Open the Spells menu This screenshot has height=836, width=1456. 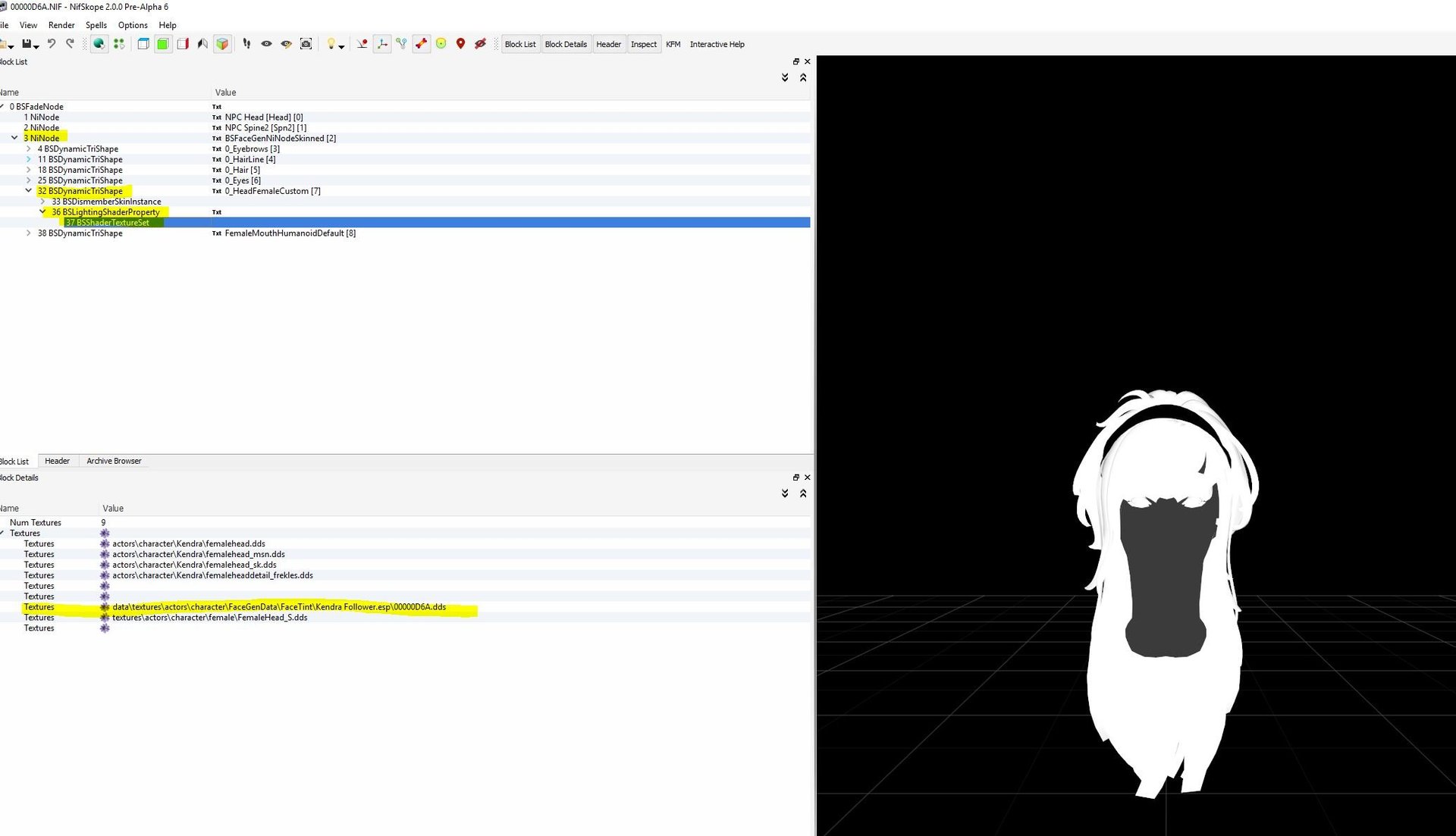click(x=96, y=25)
